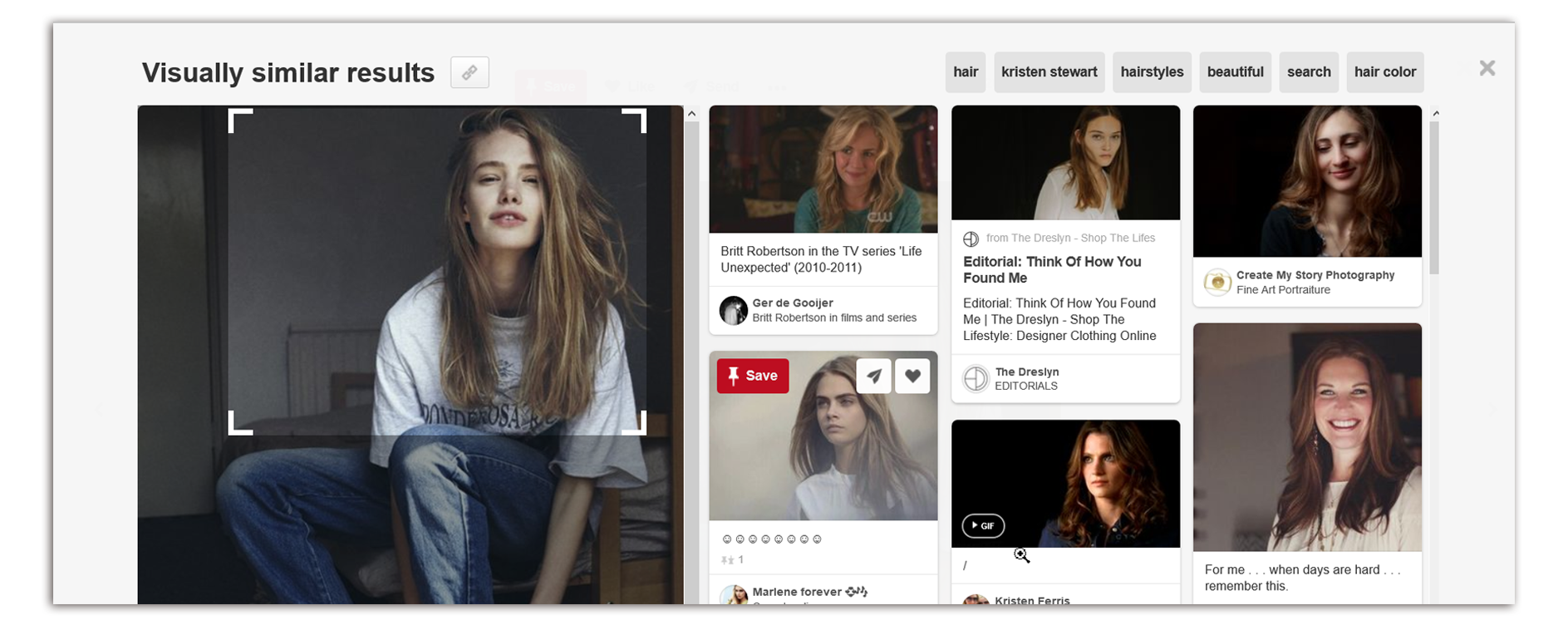
Task: Click the Britt Robertson 'Life Unexpected' caption
Action: [x=821, y=259]
